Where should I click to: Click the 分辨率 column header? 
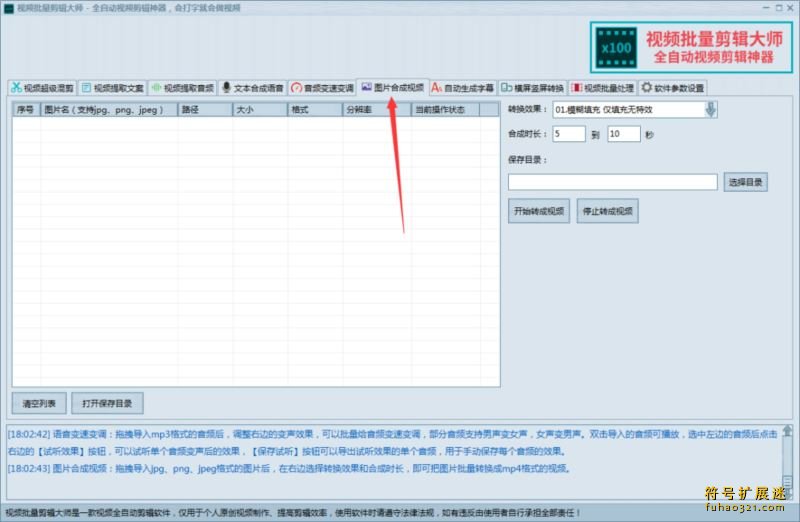(x=377, y=110)
